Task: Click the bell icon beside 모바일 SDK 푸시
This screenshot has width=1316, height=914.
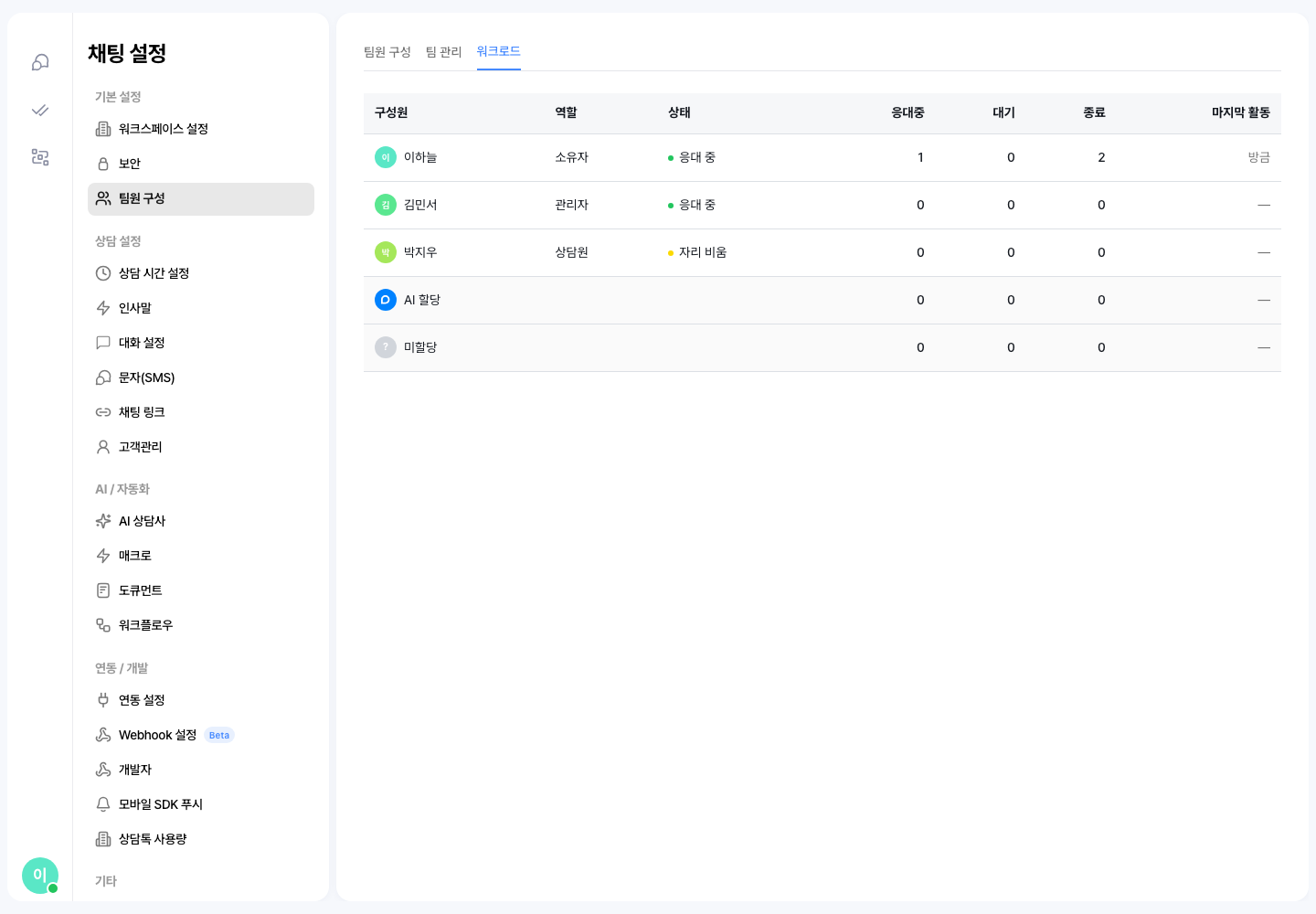Action: pyautogui.click(x=103, y=804)
